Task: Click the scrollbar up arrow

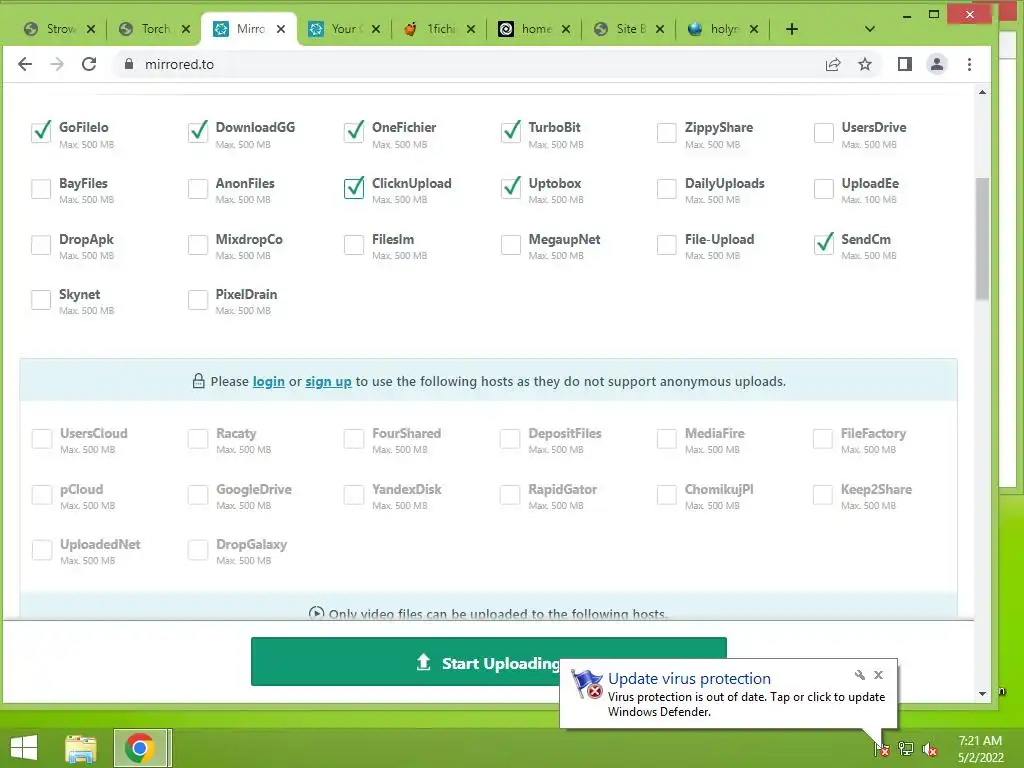Action: point(982,93)
